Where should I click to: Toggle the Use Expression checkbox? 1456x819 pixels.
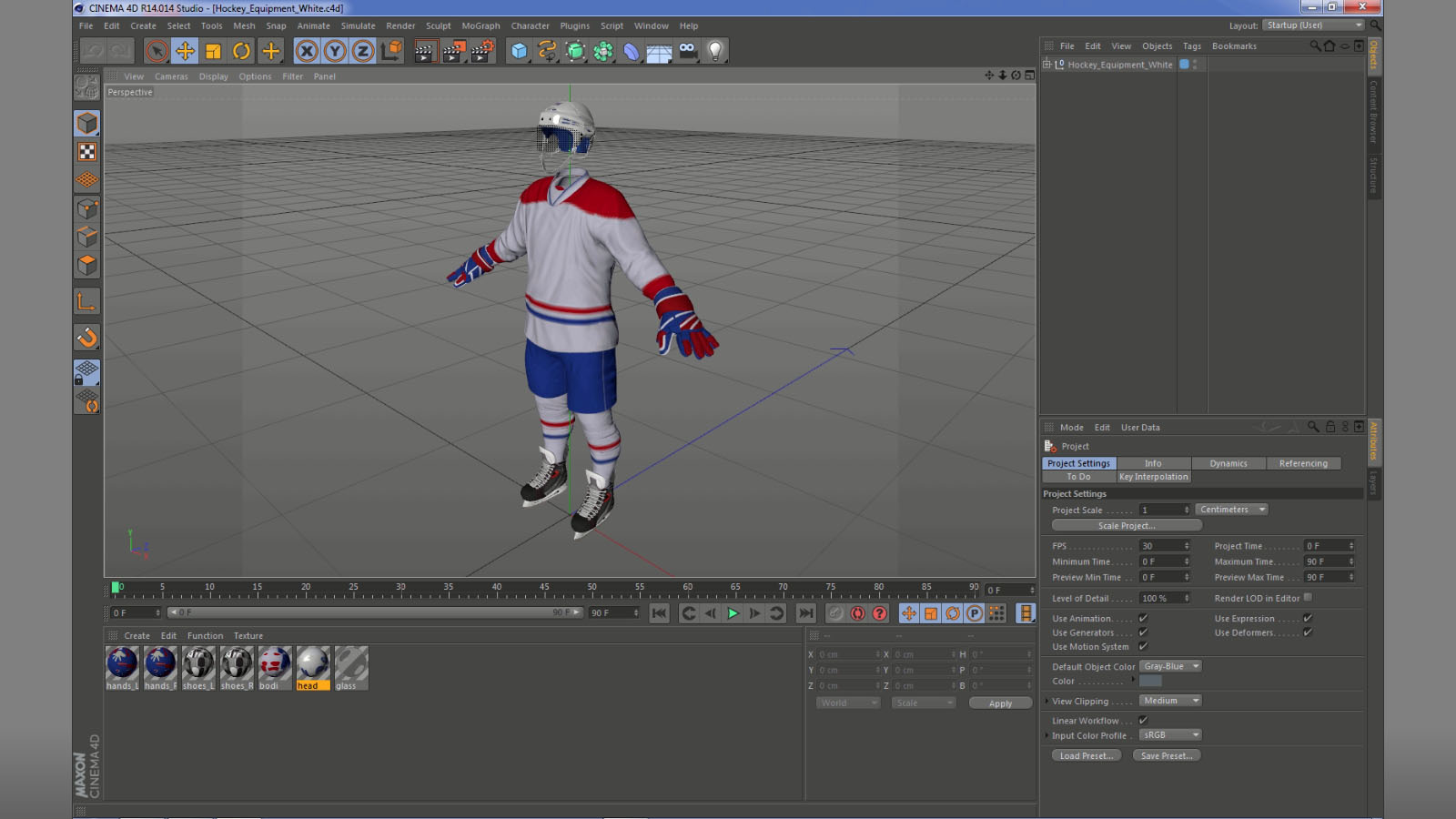click(1308, 618)
